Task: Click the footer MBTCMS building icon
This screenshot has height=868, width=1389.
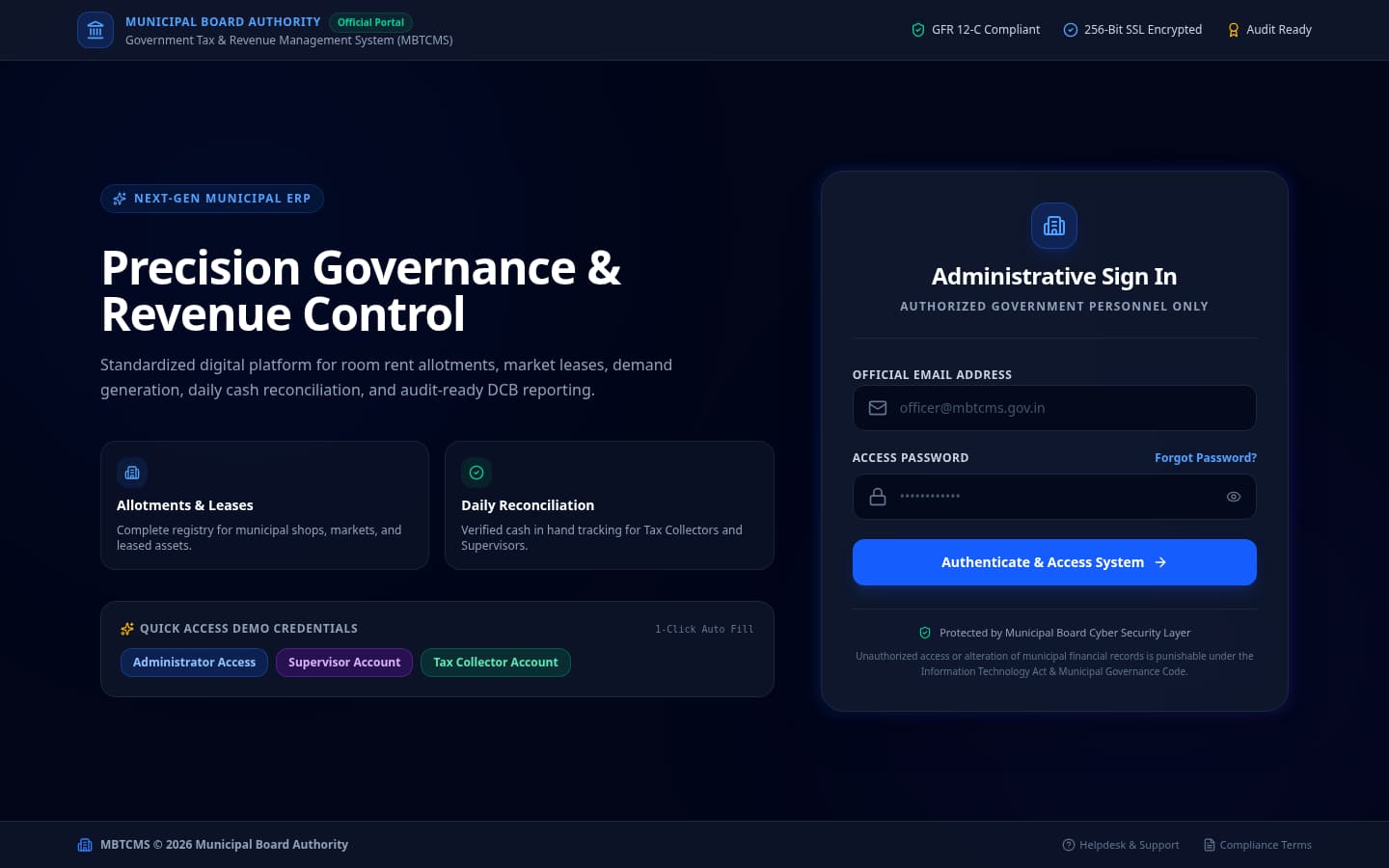Action: point(85,845)
